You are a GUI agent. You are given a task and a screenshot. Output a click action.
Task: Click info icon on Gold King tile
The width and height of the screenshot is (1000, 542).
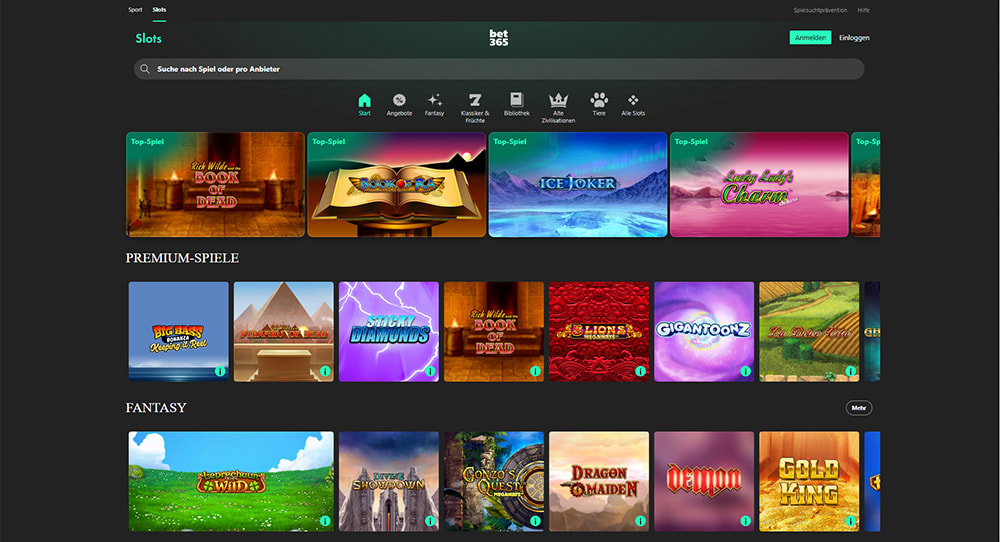[849, 521]
